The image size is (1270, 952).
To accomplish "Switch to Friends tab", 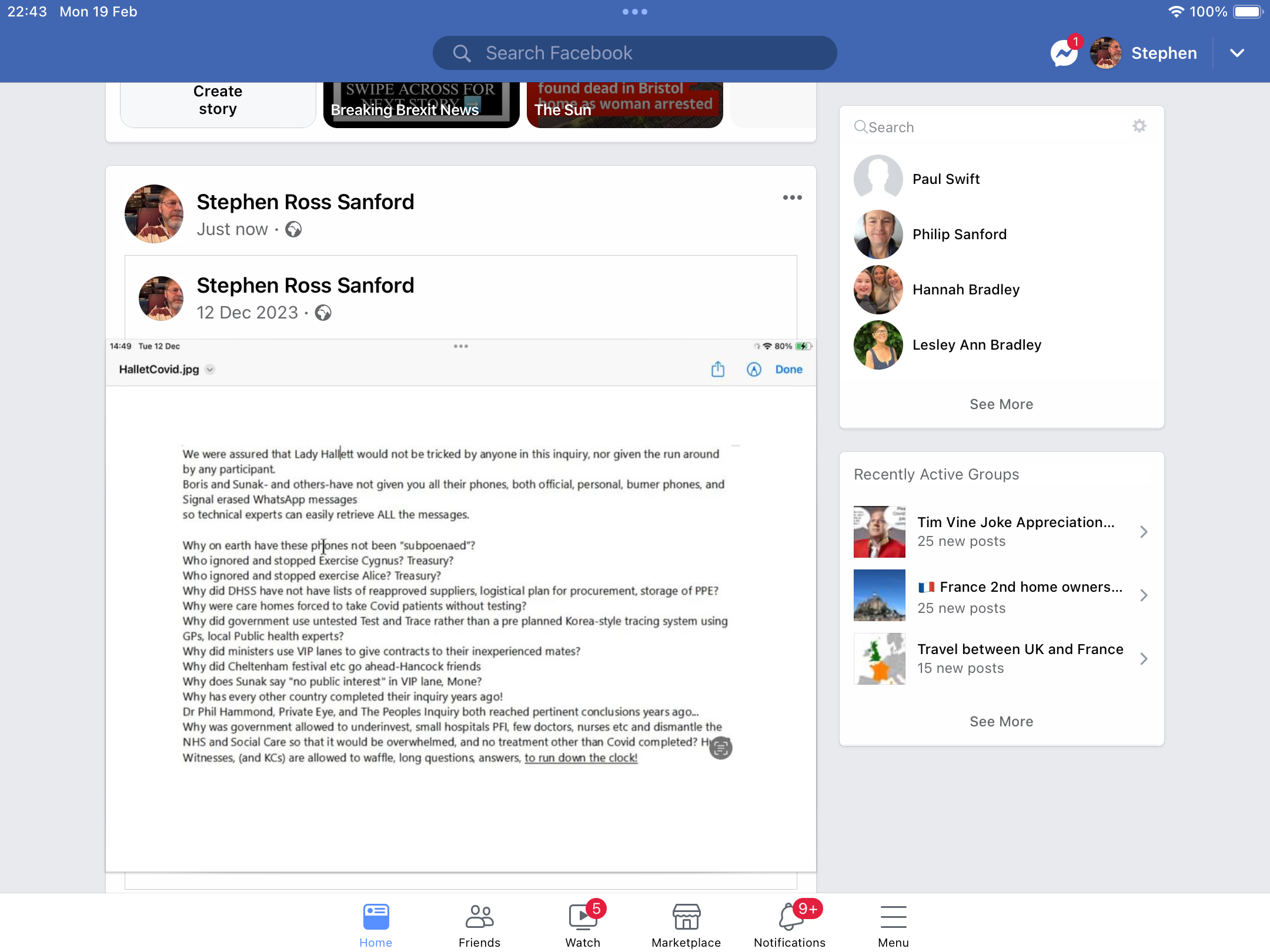I will [479, 925].
